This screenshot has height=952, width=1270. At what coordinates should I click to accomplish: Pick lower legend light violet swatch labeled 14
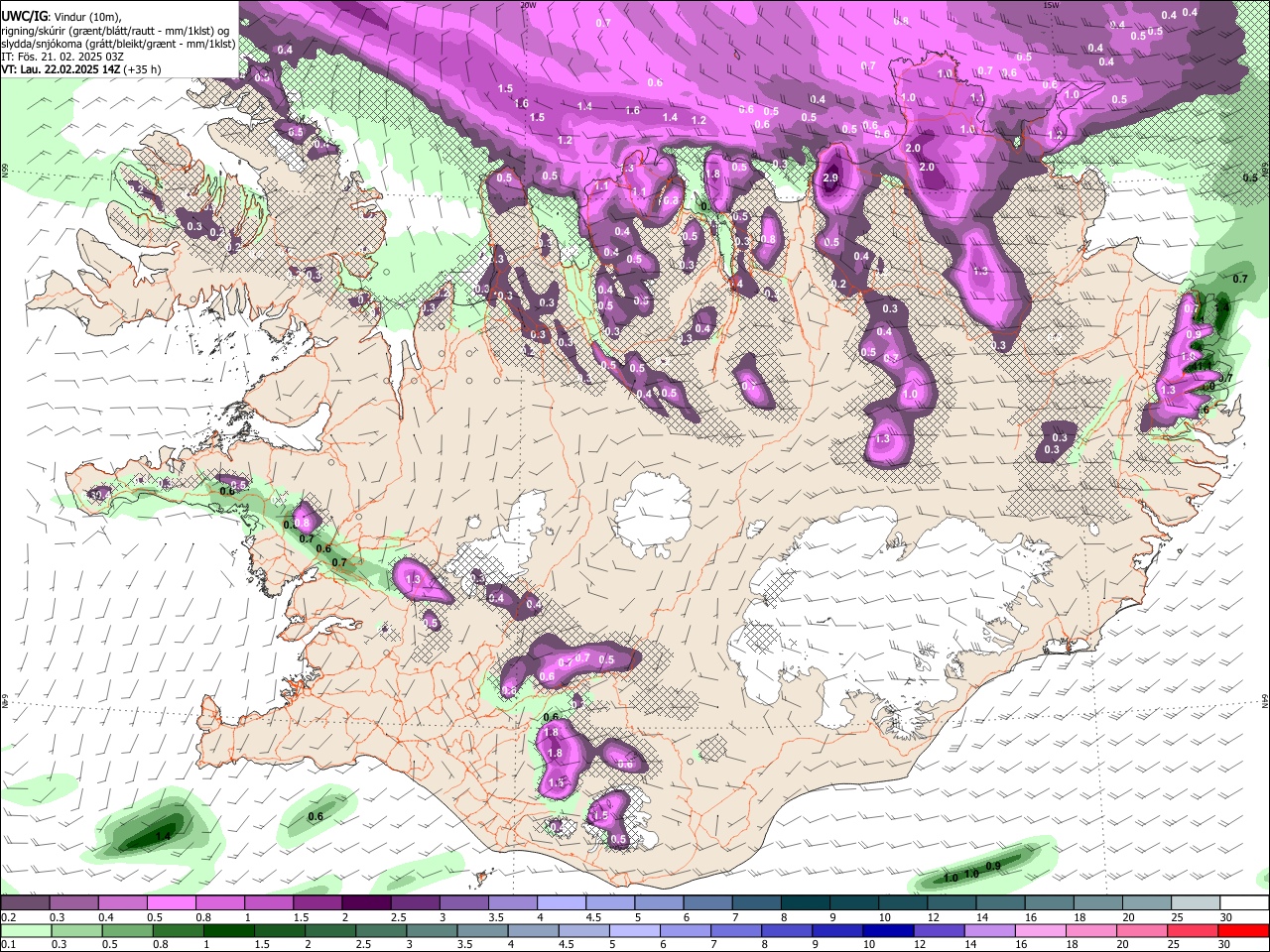point(989,930)
